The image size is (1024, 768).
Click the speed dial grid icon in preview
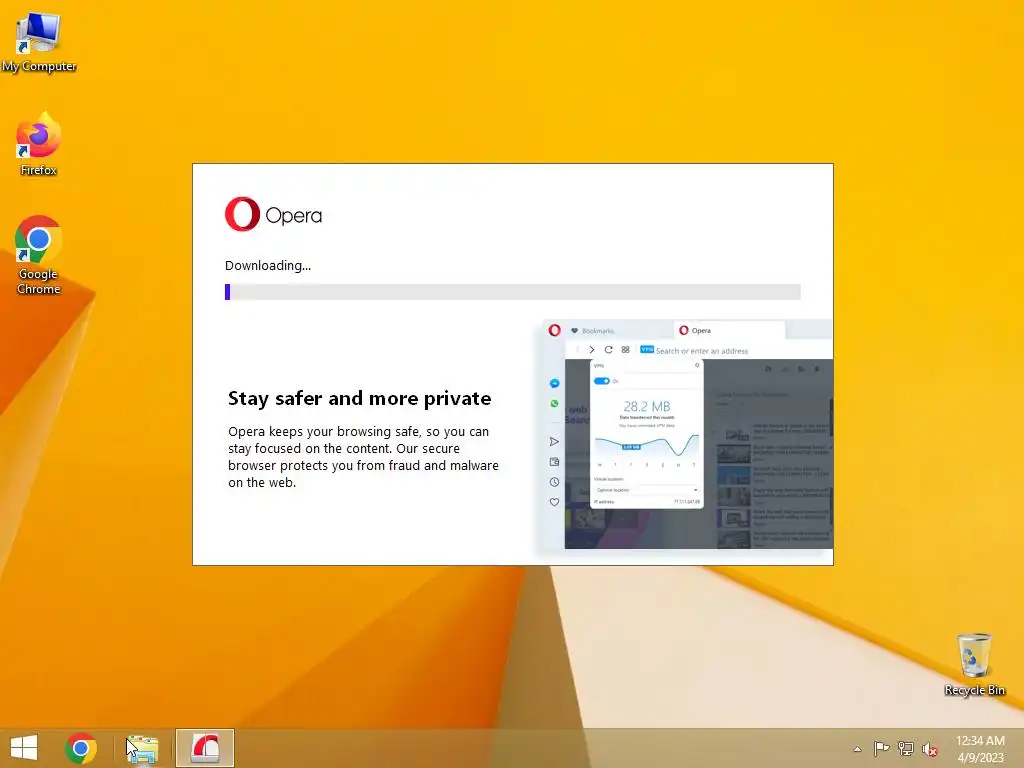point(626,350)
